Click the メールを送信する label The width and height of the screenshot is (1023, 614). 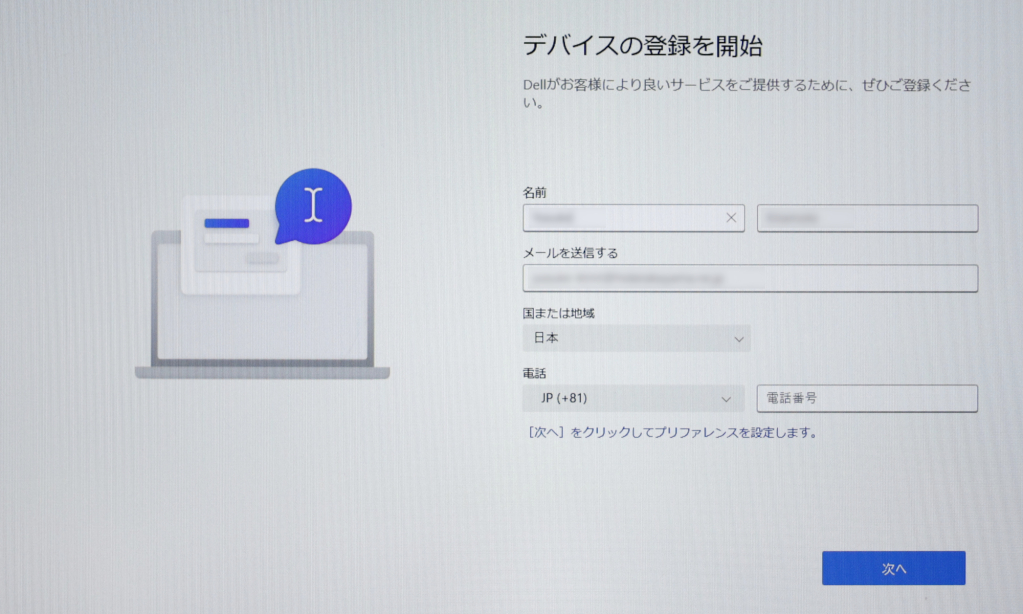(570, 253)
